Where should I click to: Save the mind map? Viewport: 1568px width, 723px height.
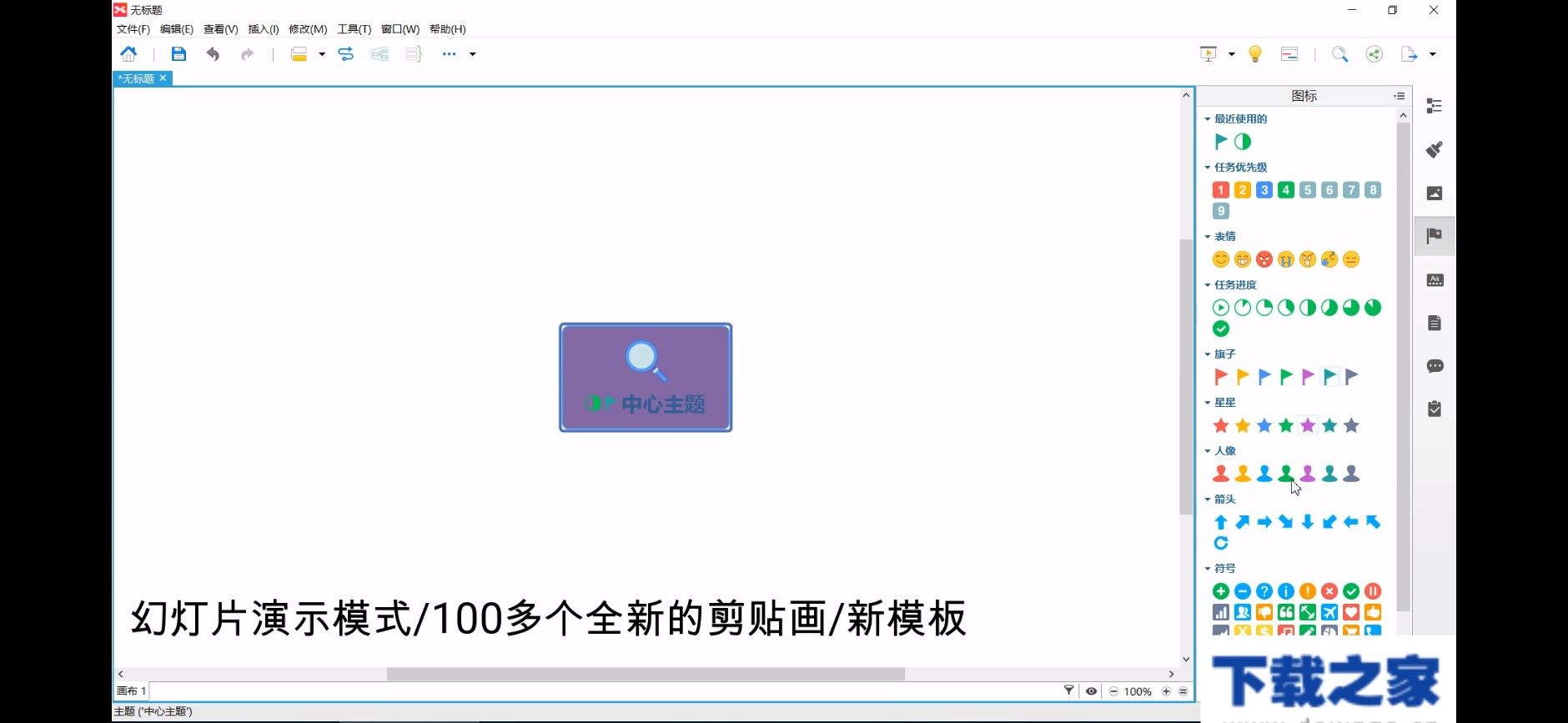tap(178, 54)
